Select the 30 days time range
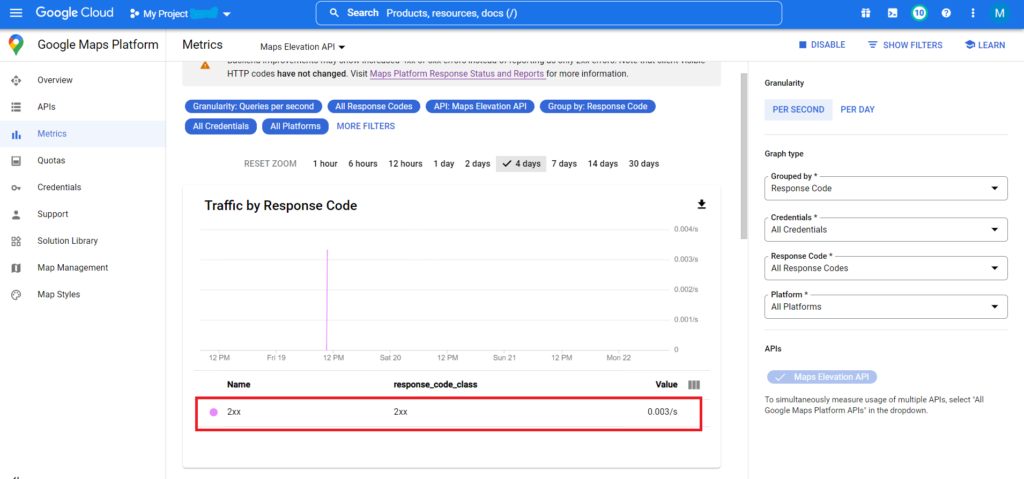This screenshot has width=1024, height=479. click(x=643, y=164)
